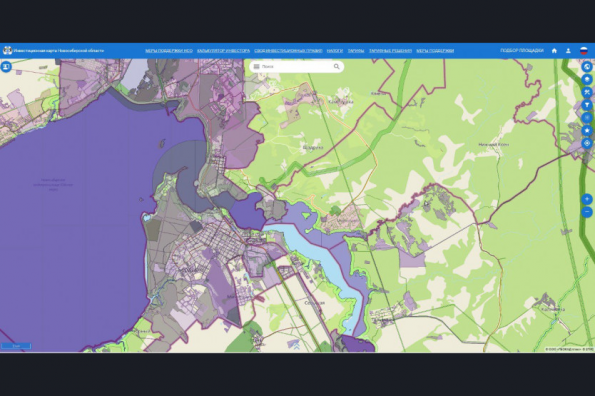This screenshot has width=595, height=396.
Task: Click the 'Подбор площадки' button
Action: click(x=522, y=50)
